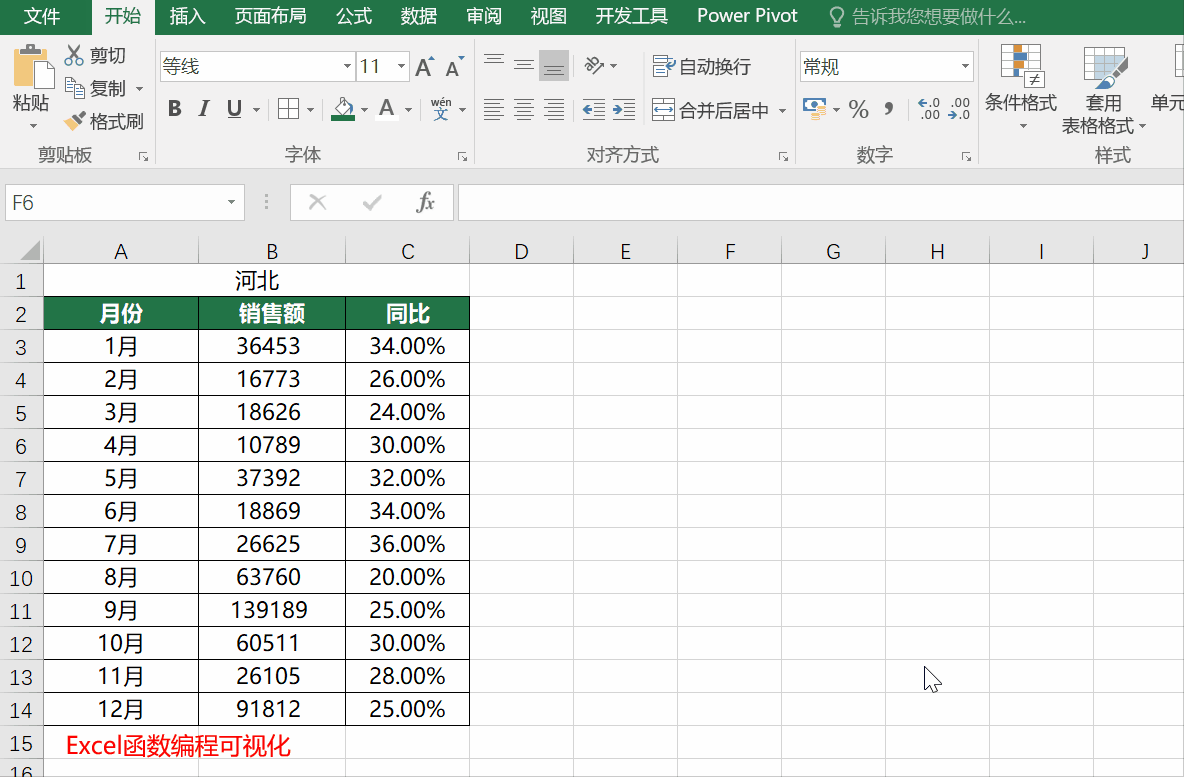Switch to the Power Pivot tab
This screenshot has height=777, width=1184.
(747, 17)
